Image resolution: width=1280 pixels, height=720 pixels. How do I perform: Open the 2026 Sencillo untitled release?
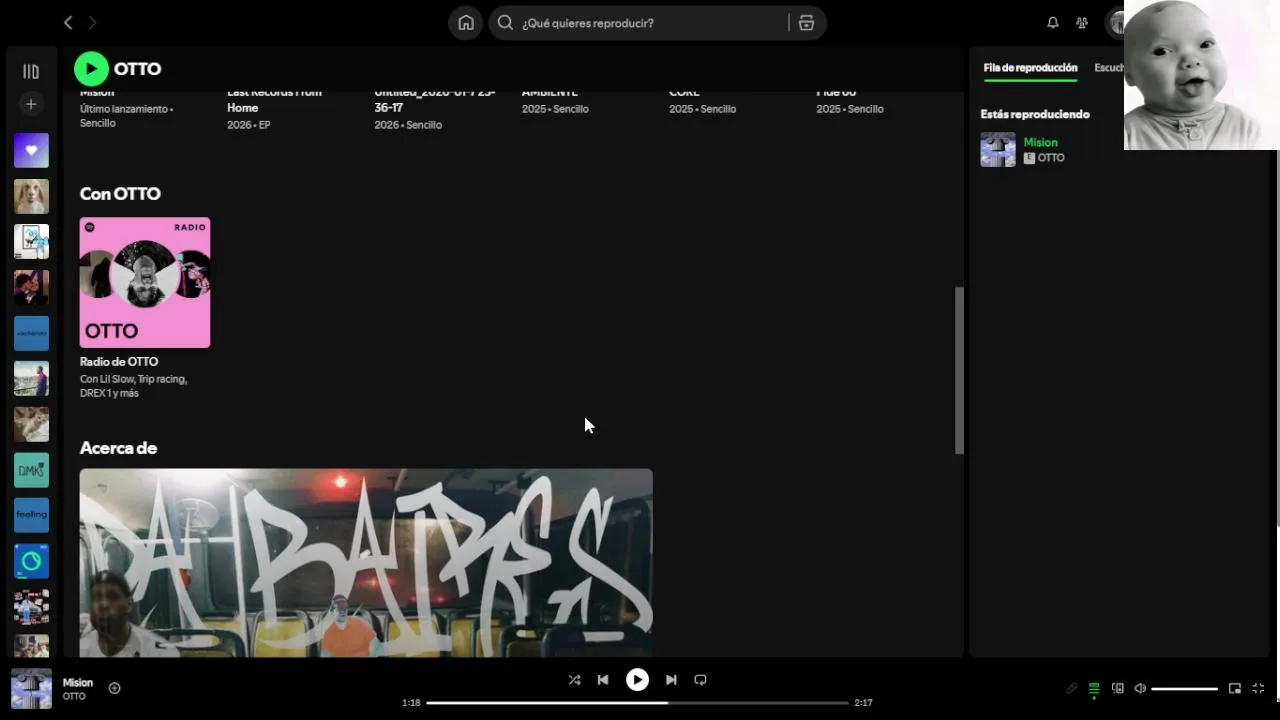coord(435,100)
